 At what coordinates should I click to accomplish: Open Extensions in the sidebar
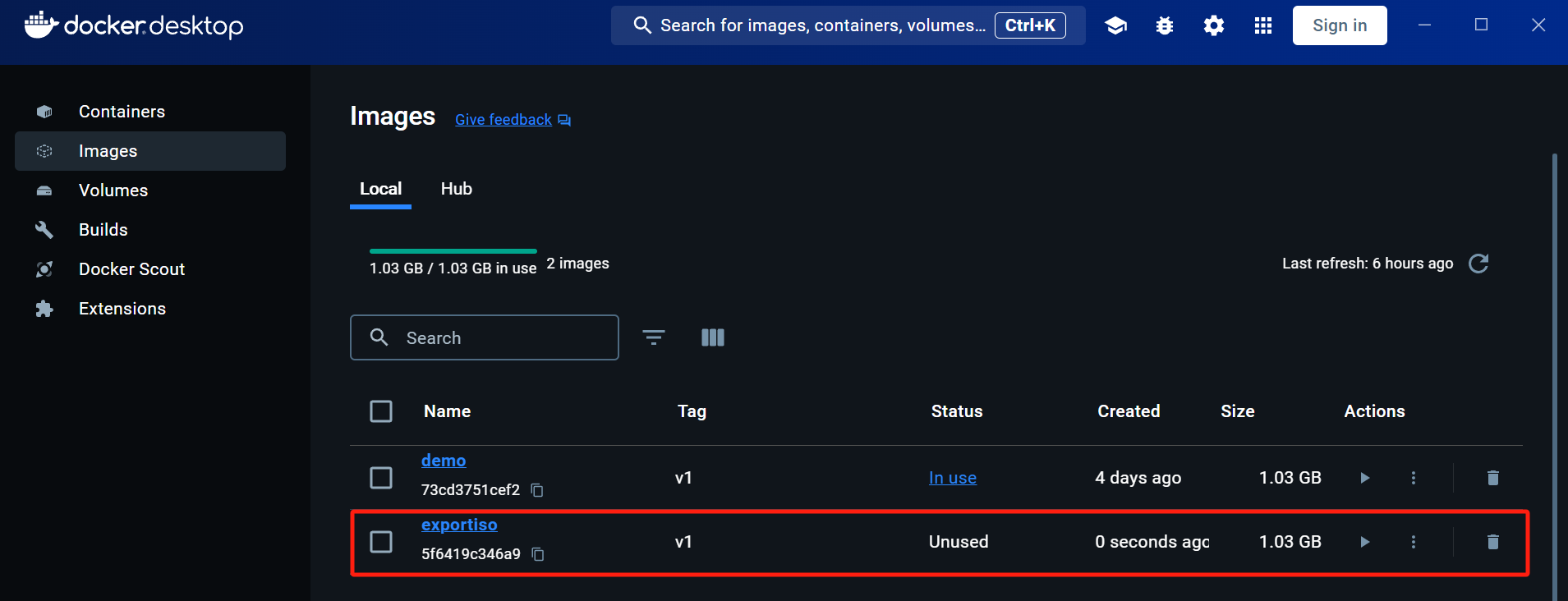tap(150, 309)
